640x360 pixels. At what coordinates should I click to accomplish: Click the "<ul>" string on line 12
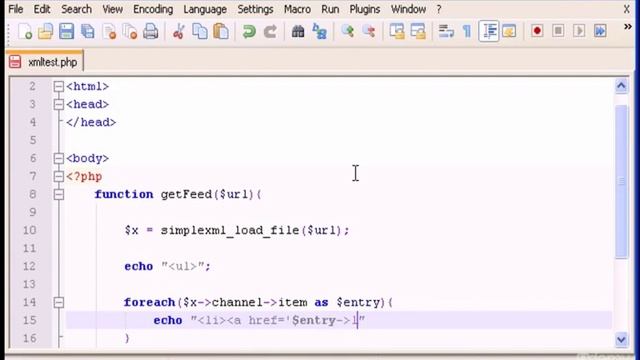pos(183,267)
